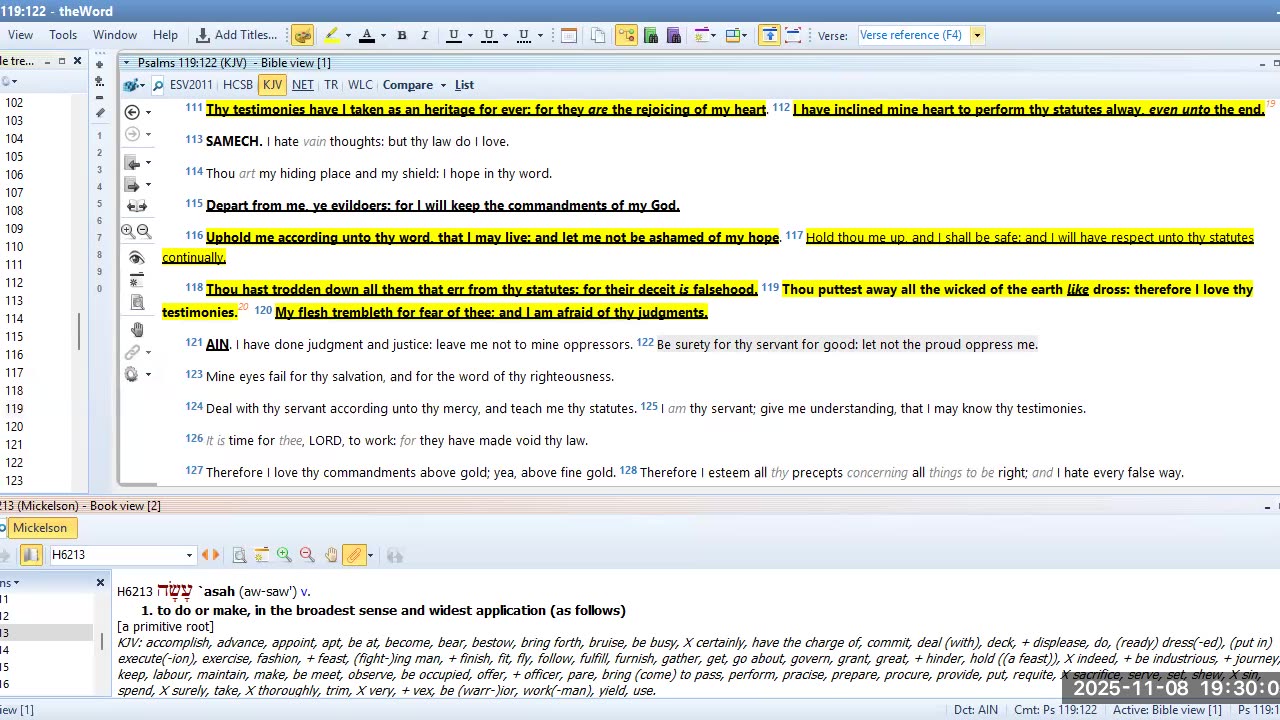Image resolution: width=1280 pixels, height=720 pixels.
Task: Zoom out the Bible view text
Action: [144, 231]
